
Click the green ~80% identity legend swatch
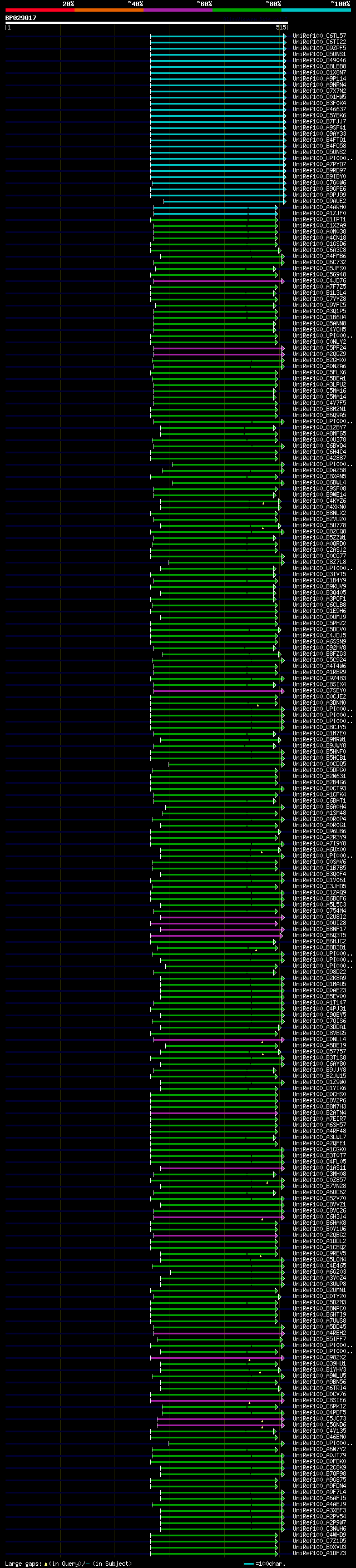[x=247, y=10]
